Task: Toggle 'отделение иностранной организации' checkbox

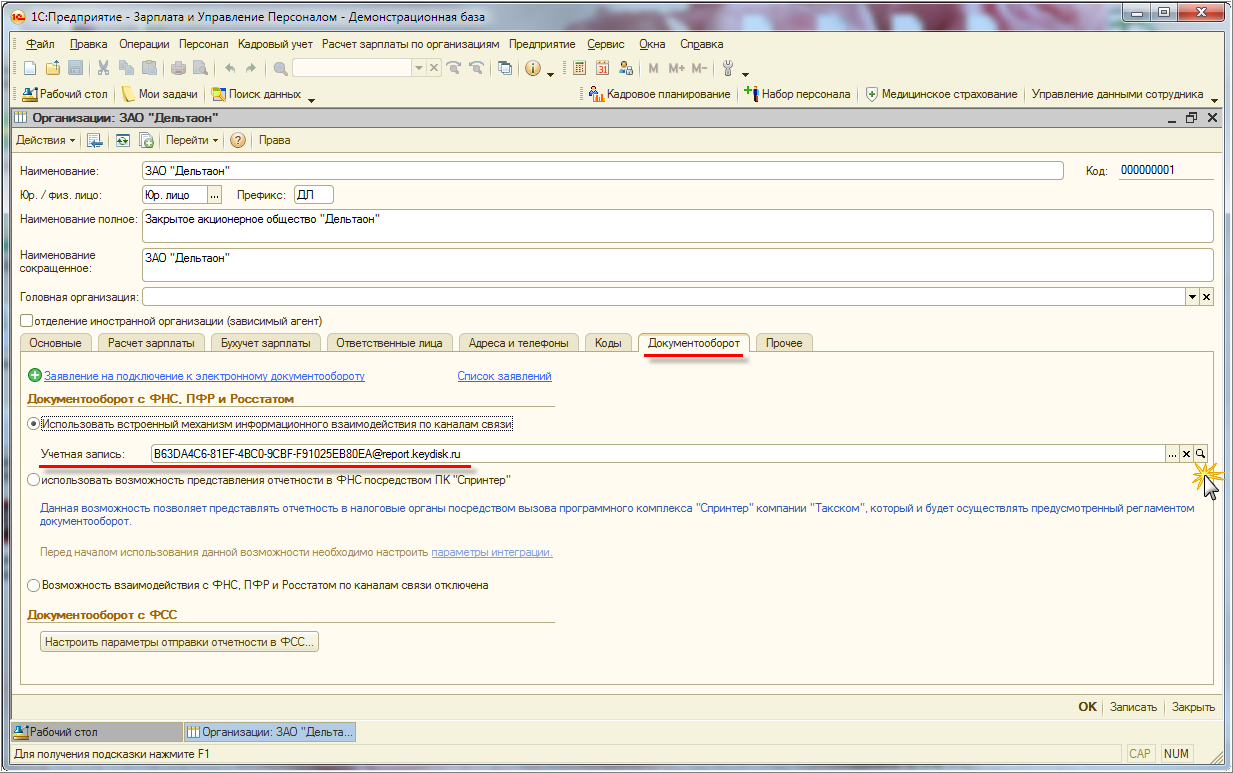Action: tap(27, 321)
